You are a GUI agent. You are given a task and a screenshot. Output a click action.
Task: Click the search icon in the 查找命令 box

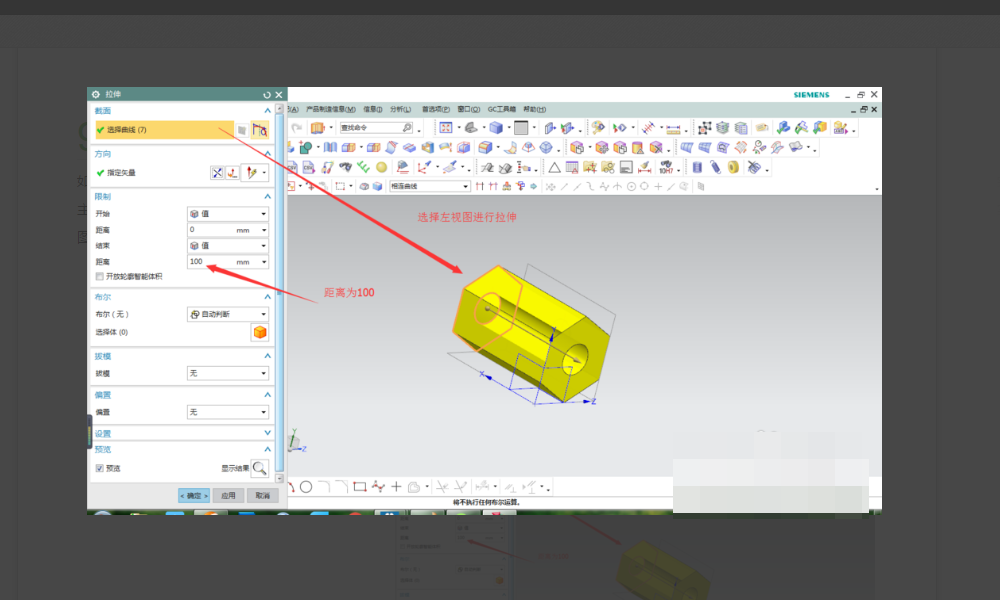tap(406, 128)
